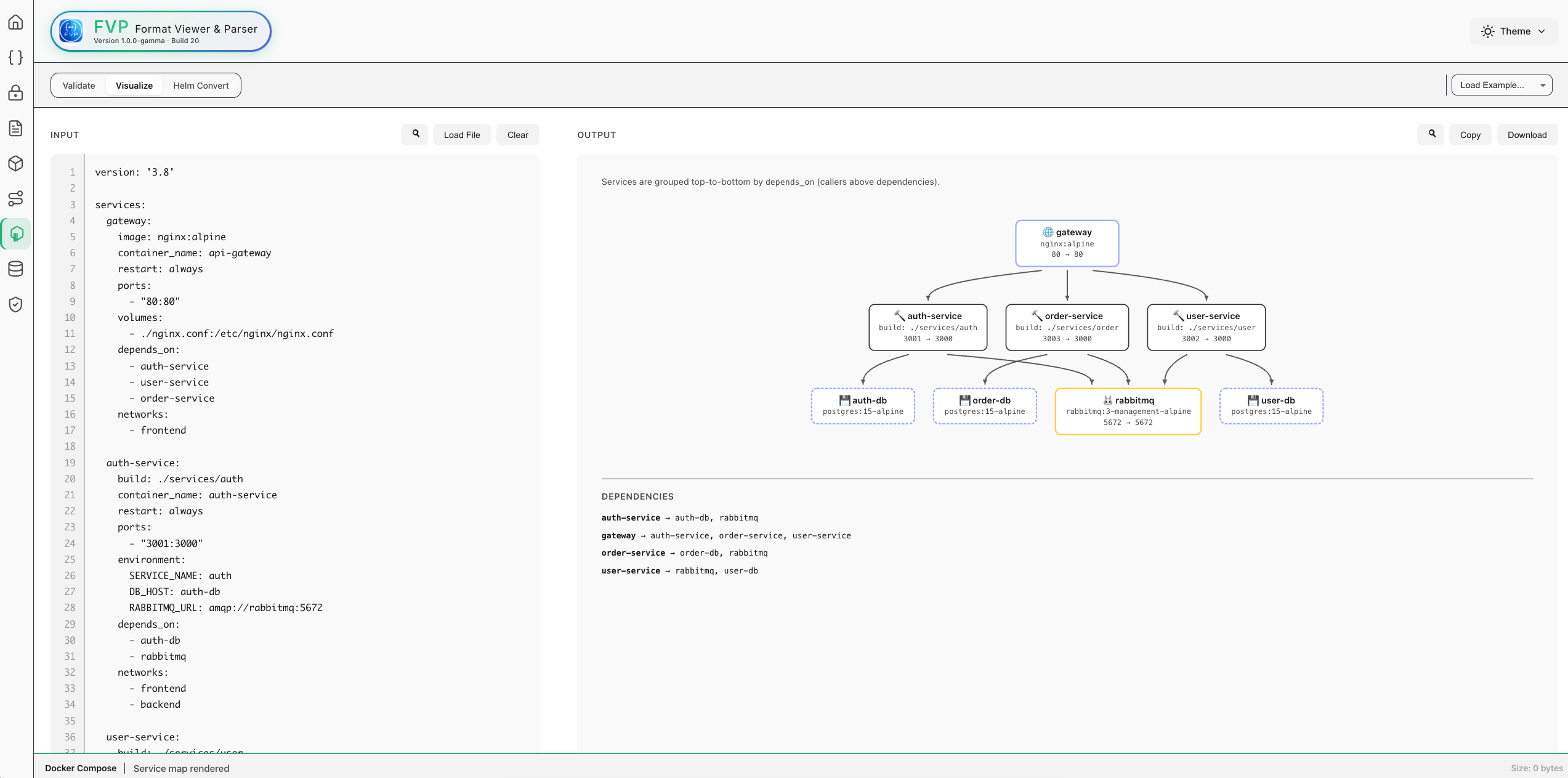The width and height of the screenshot is (1568, 778).
Task: Click the hammer icon on auth-service node
Action: pos(900,316)
